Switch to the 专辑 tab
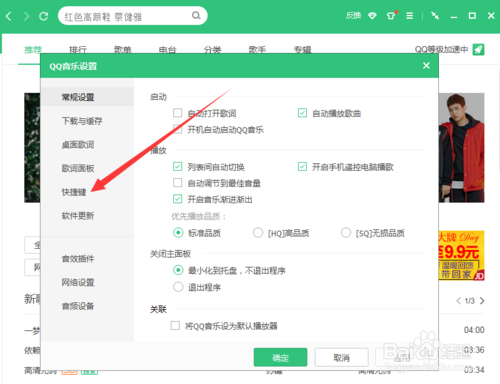500x384 pixels. [302, 50]
